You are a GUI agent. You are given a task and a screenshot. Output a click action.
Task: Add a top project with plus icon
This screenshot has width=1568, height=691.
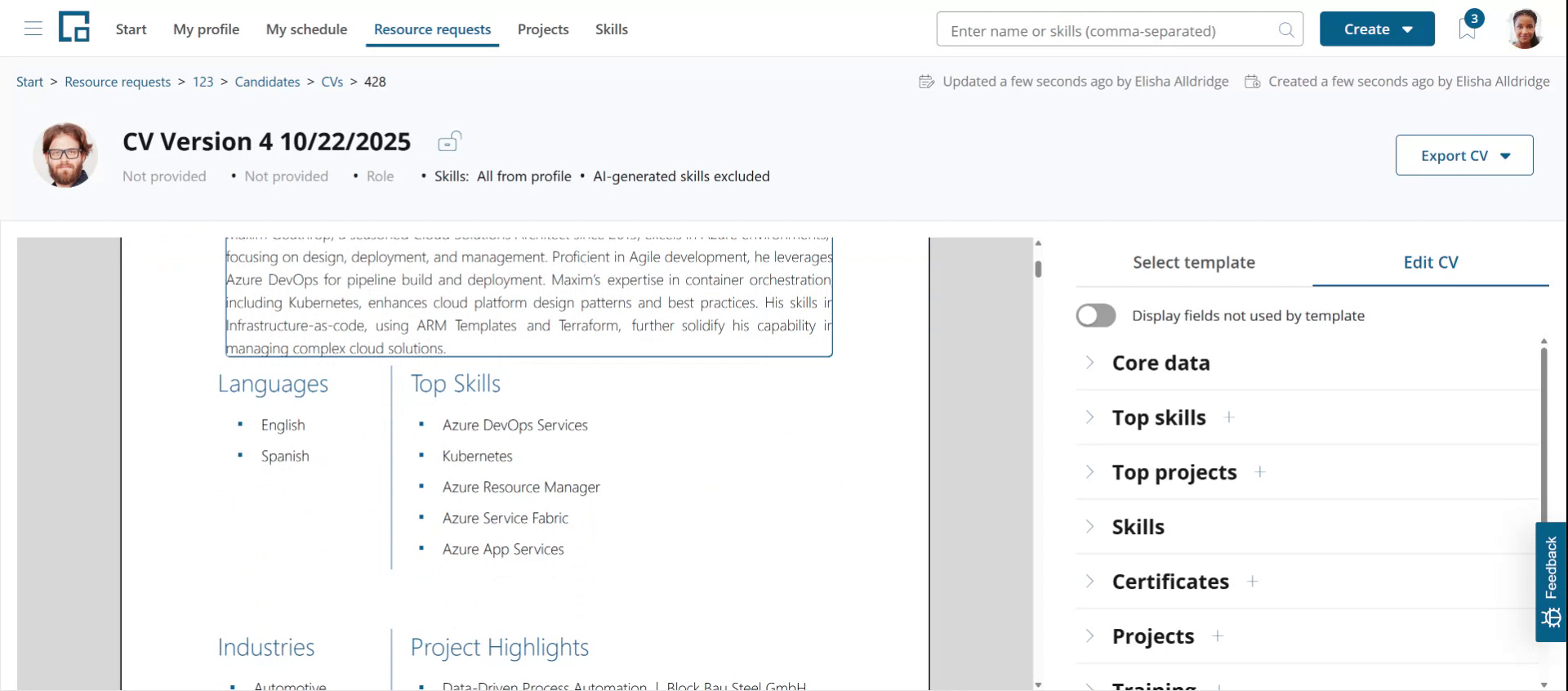click(1260, 472)
